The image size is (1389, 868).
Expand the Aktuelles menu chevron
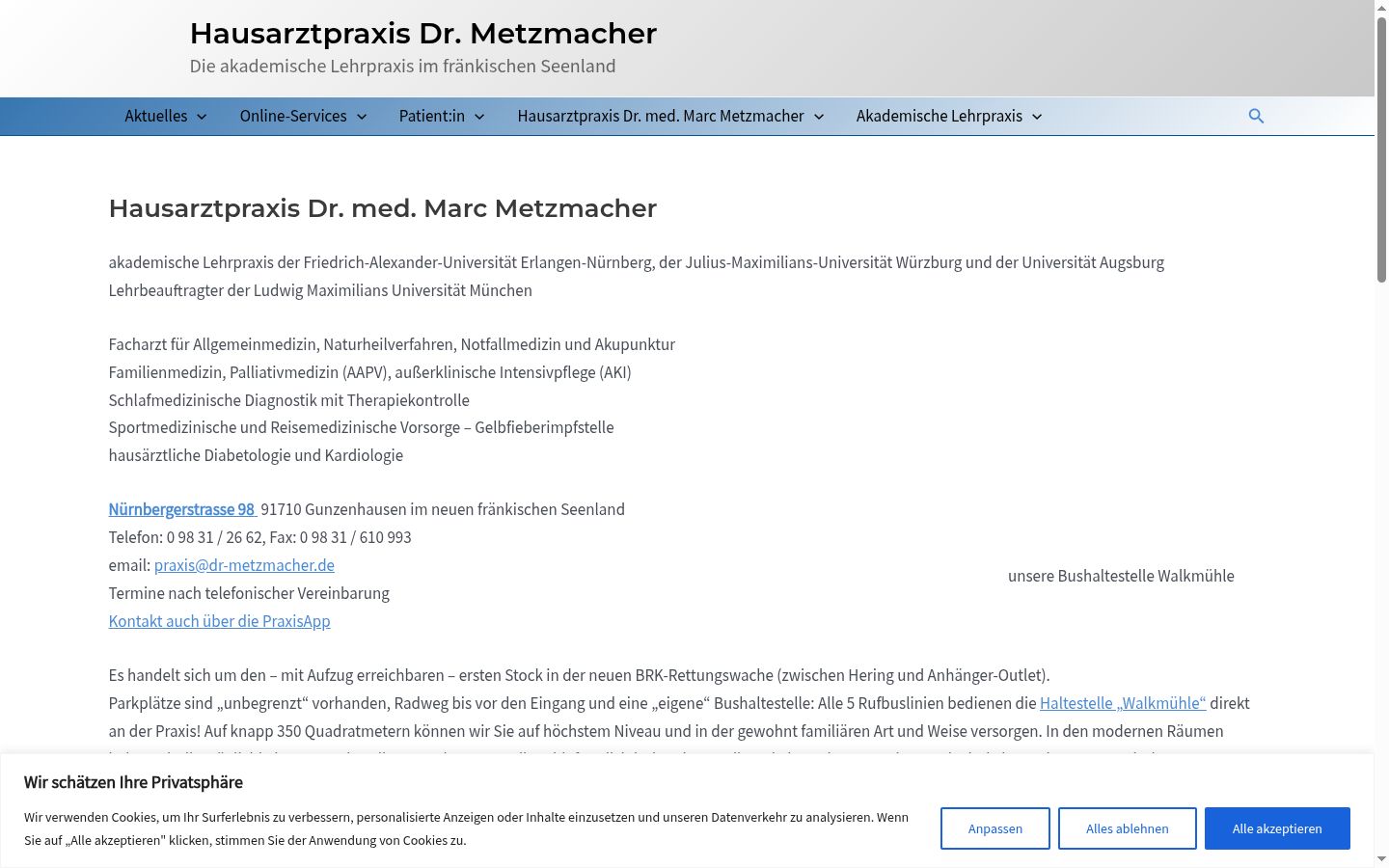point(202,117)
